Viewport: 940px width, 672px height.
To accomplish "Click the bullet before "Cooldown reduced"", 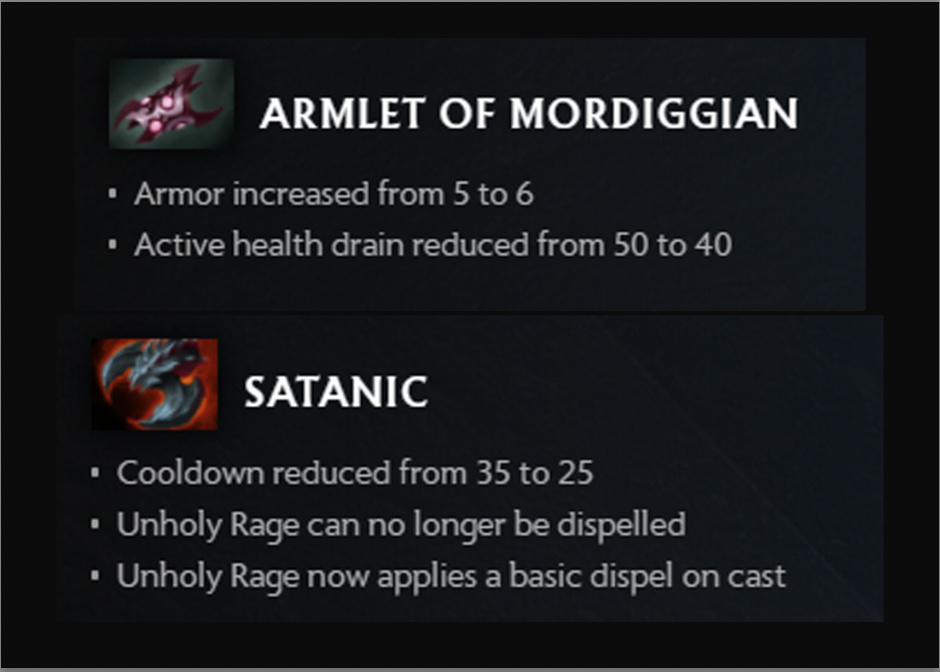I will coord(95,473).
